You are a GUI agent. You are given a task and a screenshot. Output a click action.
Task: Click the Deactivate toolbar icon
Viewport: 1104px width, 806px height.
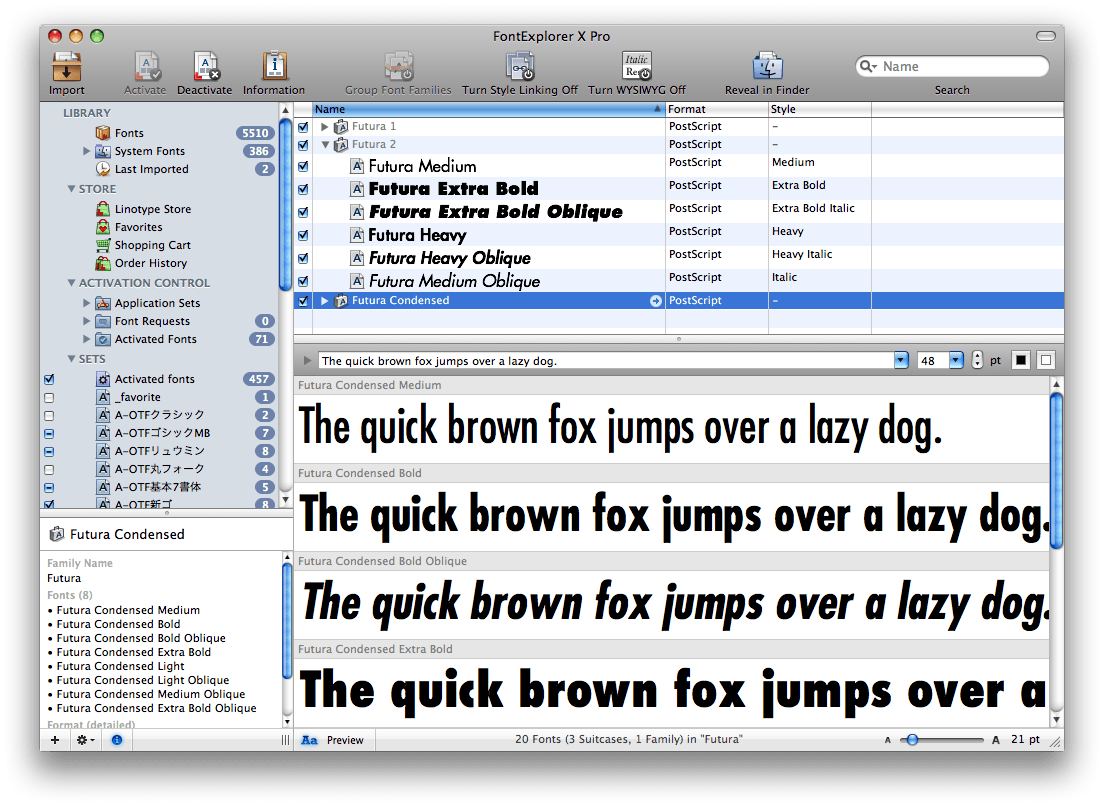205,67
